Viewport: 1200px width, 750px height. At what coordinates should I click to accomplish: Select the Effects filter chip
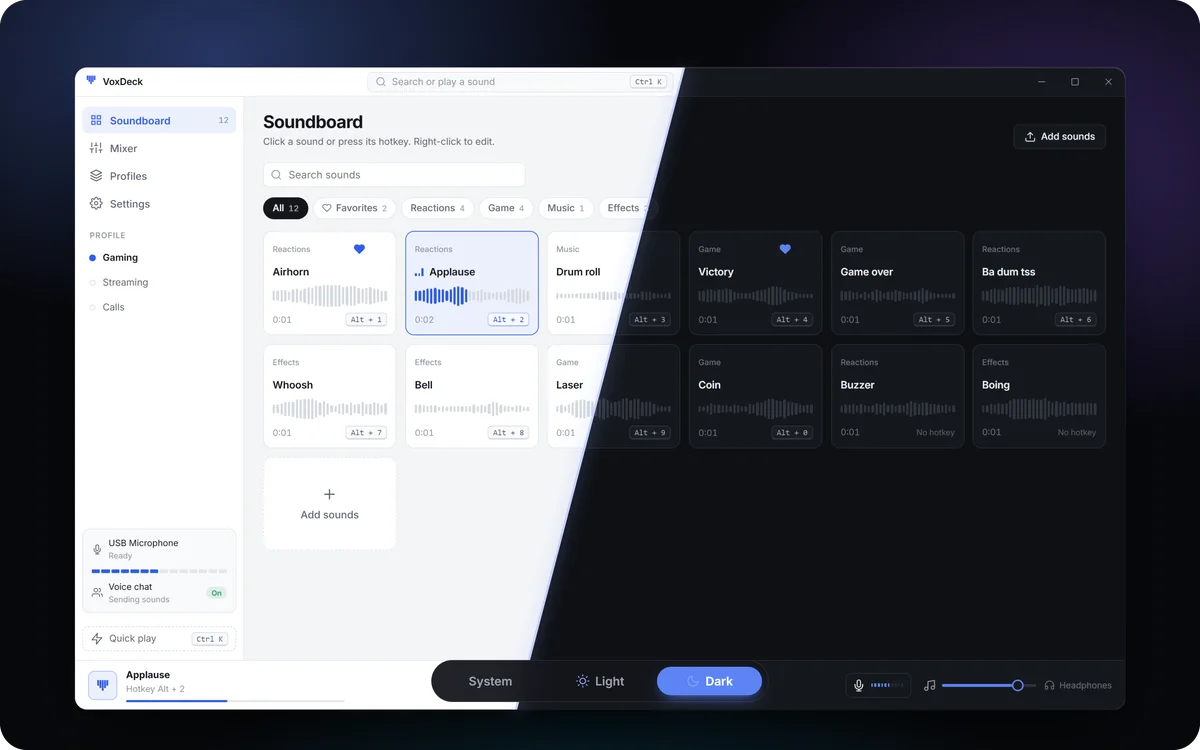pos(629,208)
